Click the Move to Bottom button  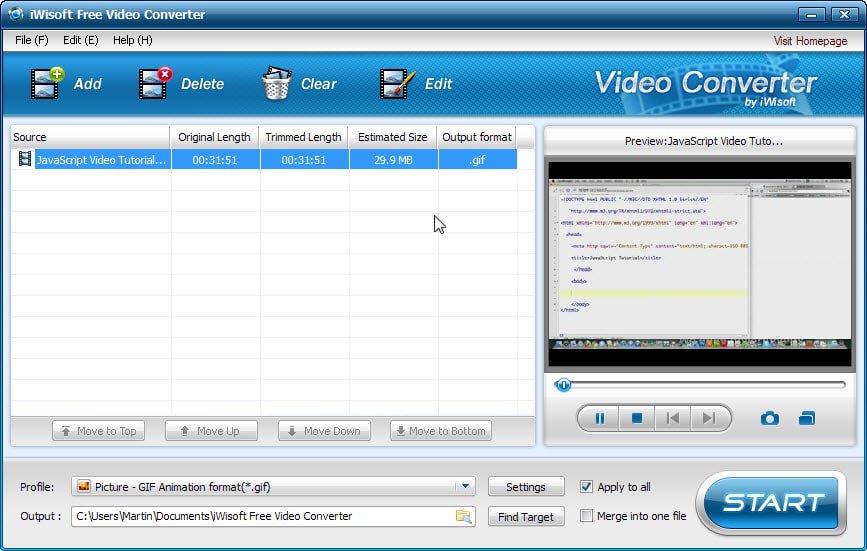click(441, 431)
